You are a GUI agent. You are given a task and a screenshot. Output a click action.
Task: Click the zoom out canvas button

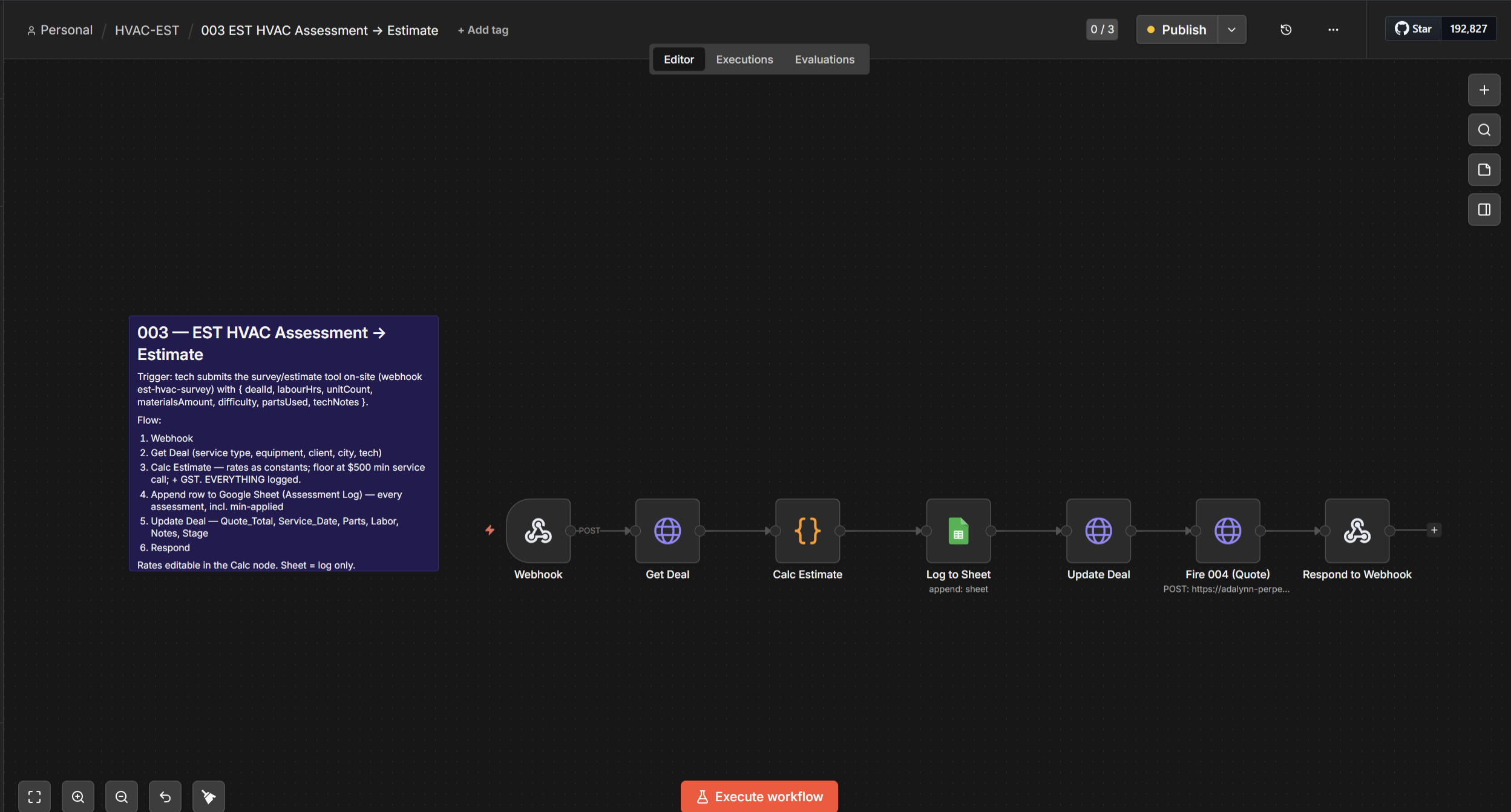tap(122, 796)
